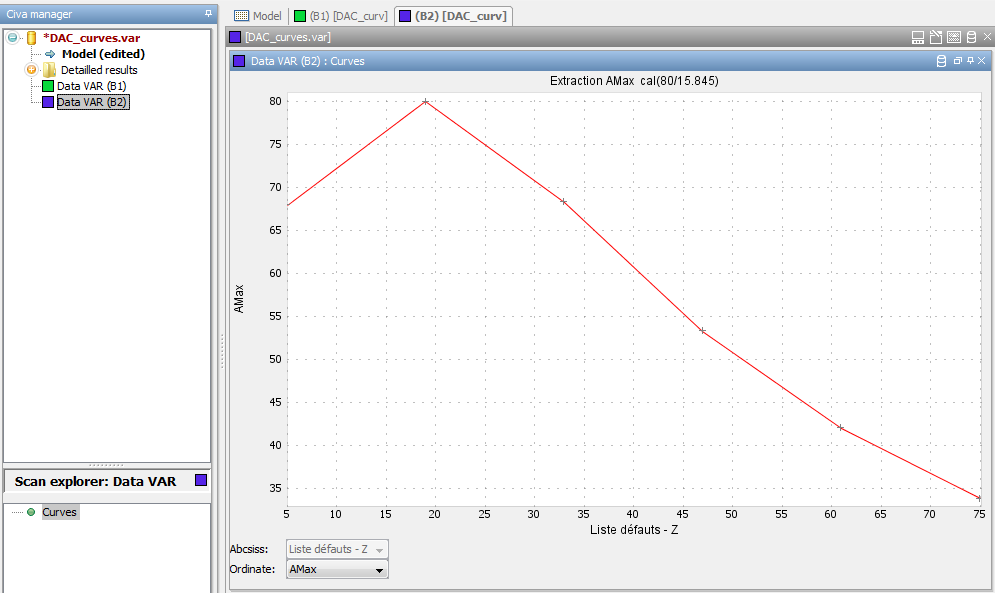Pin the Civa manager panel
The height and width of the screenshot is (593, 995).
click(208, 13)
